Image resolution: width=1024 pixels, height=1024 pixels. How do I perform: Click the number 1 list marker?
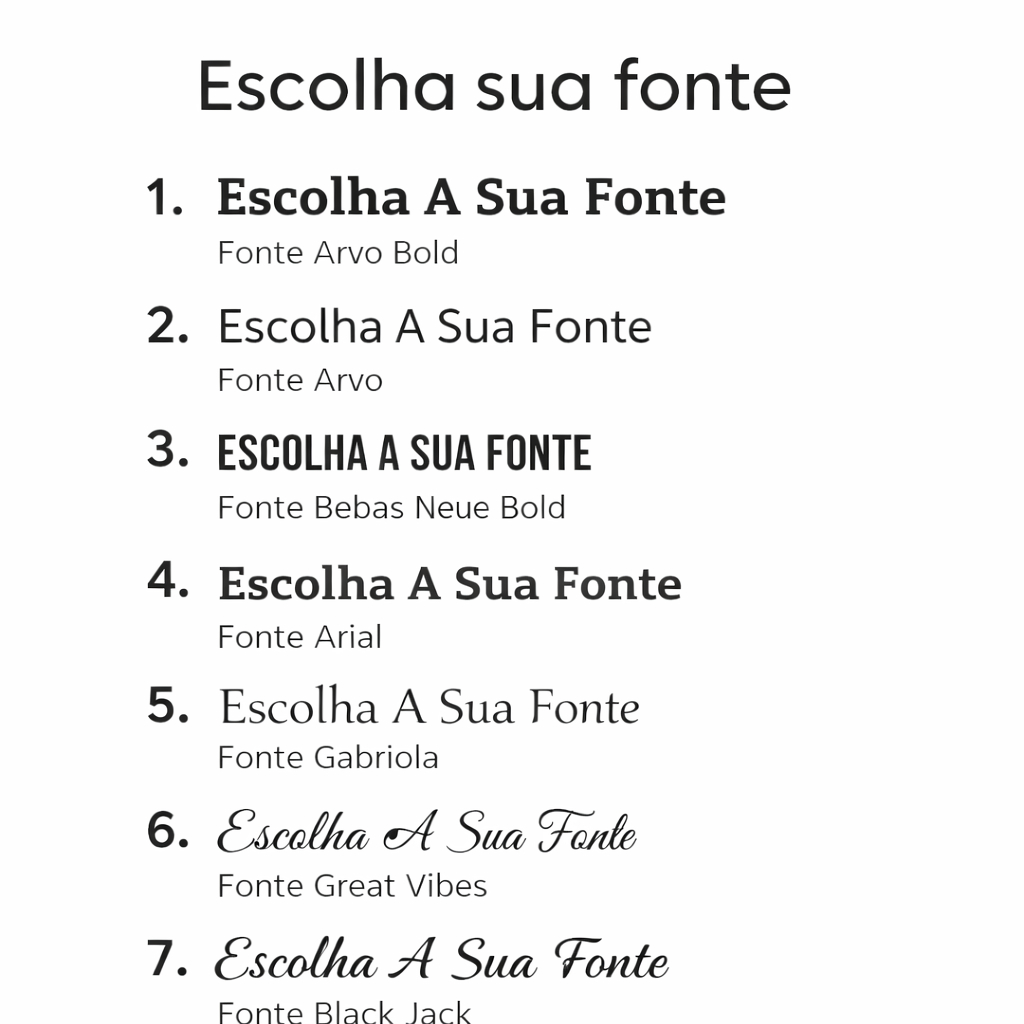[165, 198]
